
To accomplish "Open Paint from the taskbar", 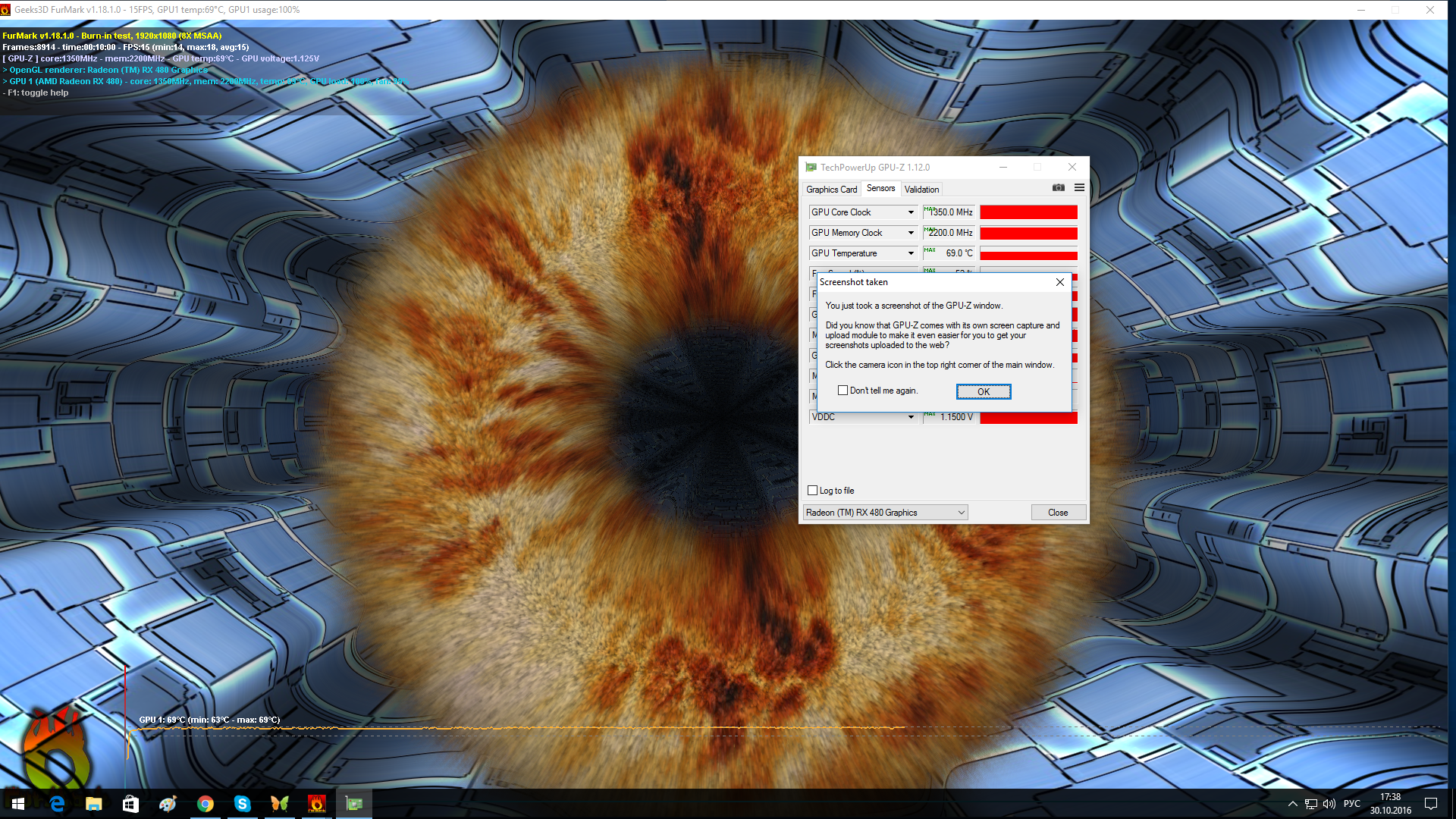I will (x=168, y=804).
